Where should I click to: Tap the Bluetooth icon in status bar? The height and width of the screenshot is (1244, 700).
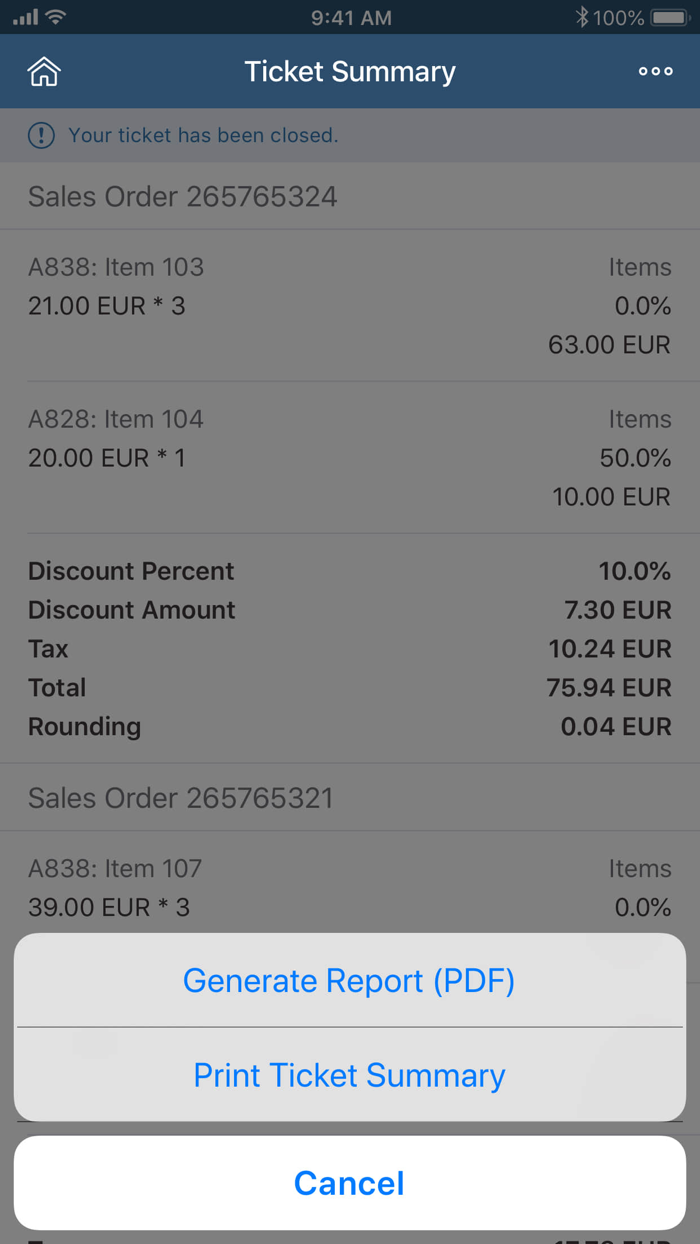pos(583,16)
